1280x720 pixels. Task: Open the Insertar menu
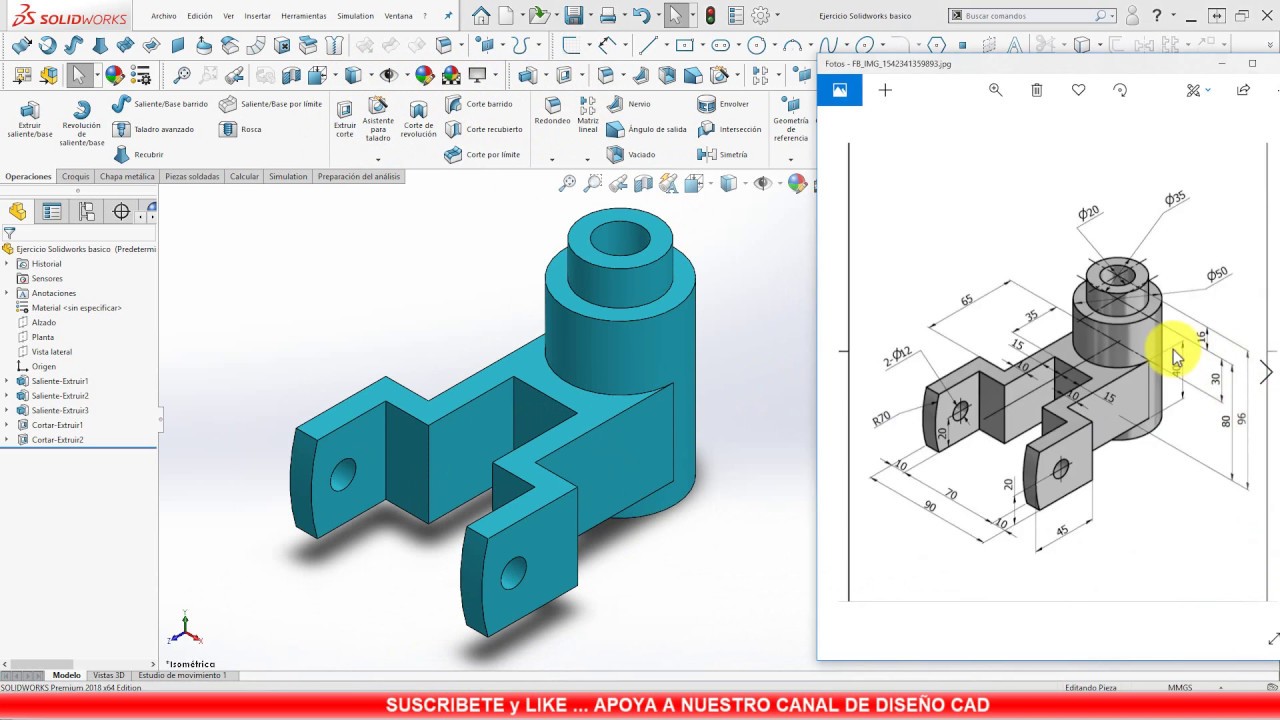[x=257, y=16]
